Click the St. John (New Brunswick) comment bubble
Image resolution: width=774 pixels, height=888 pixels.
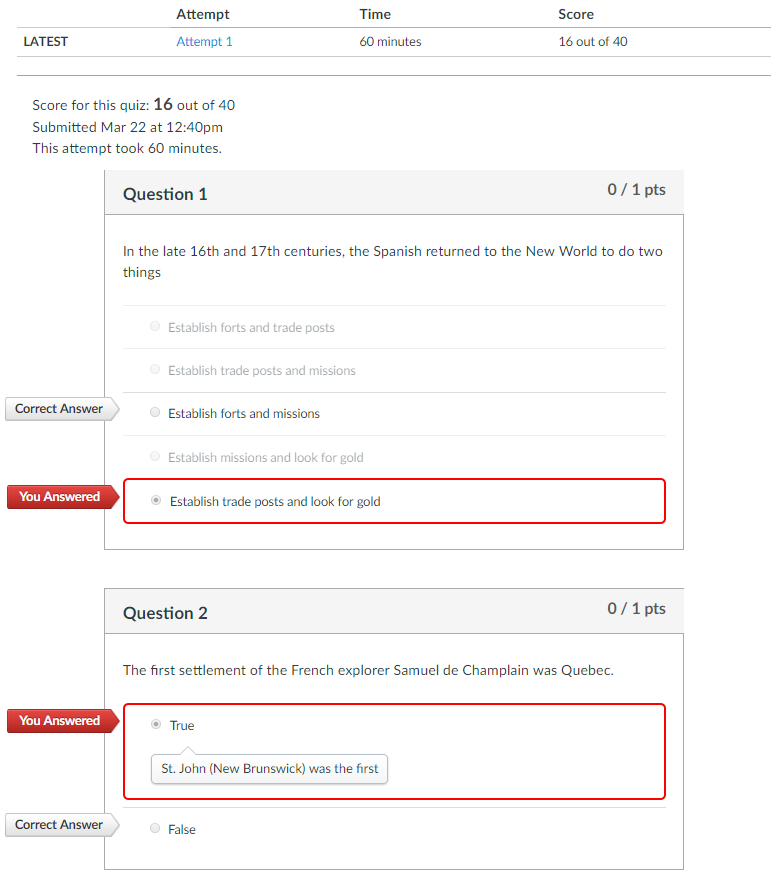point(269,769)
